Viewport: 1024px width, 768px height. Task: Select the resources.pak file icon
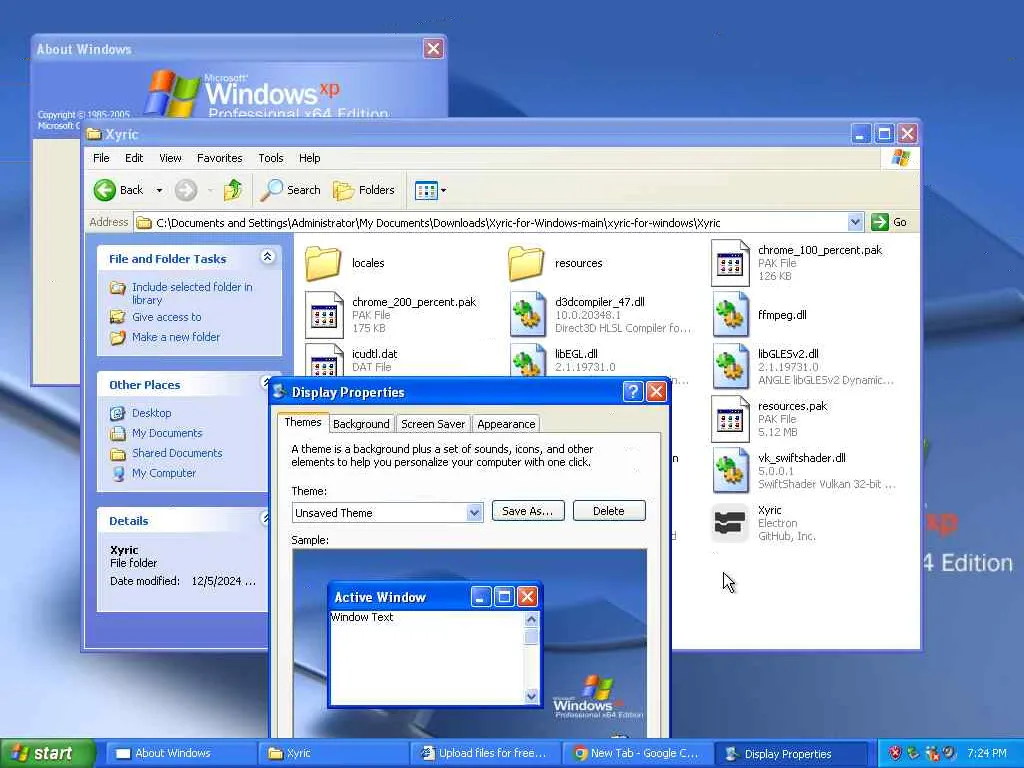[x=730, y=419]
